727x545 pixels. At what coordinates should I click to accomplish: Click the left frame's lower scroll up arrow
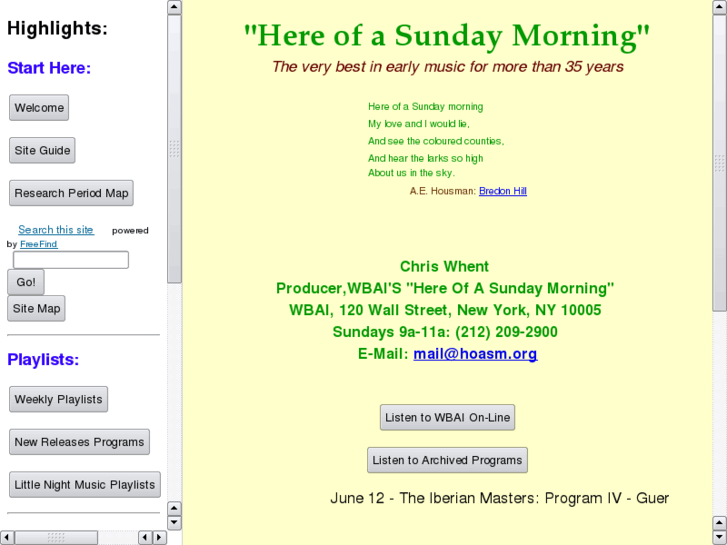point(174,508)
